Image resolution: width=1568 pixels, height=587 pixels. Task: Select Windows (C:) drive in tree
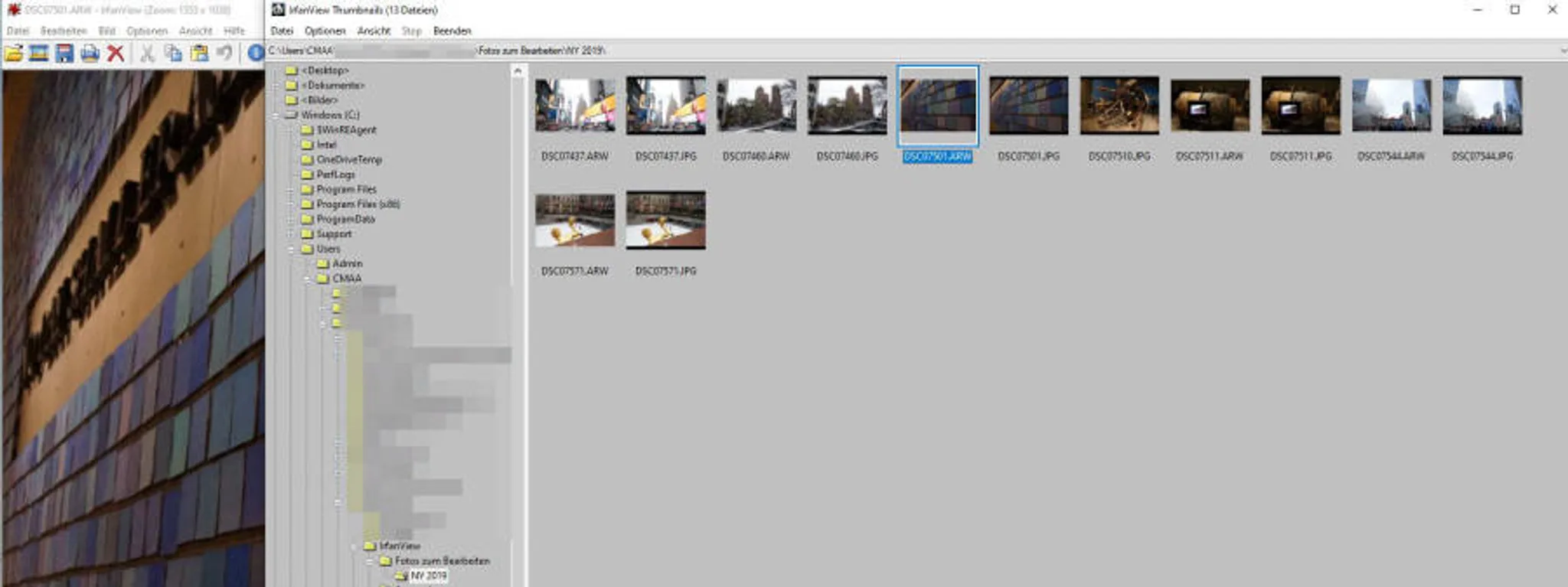(330, 115)
